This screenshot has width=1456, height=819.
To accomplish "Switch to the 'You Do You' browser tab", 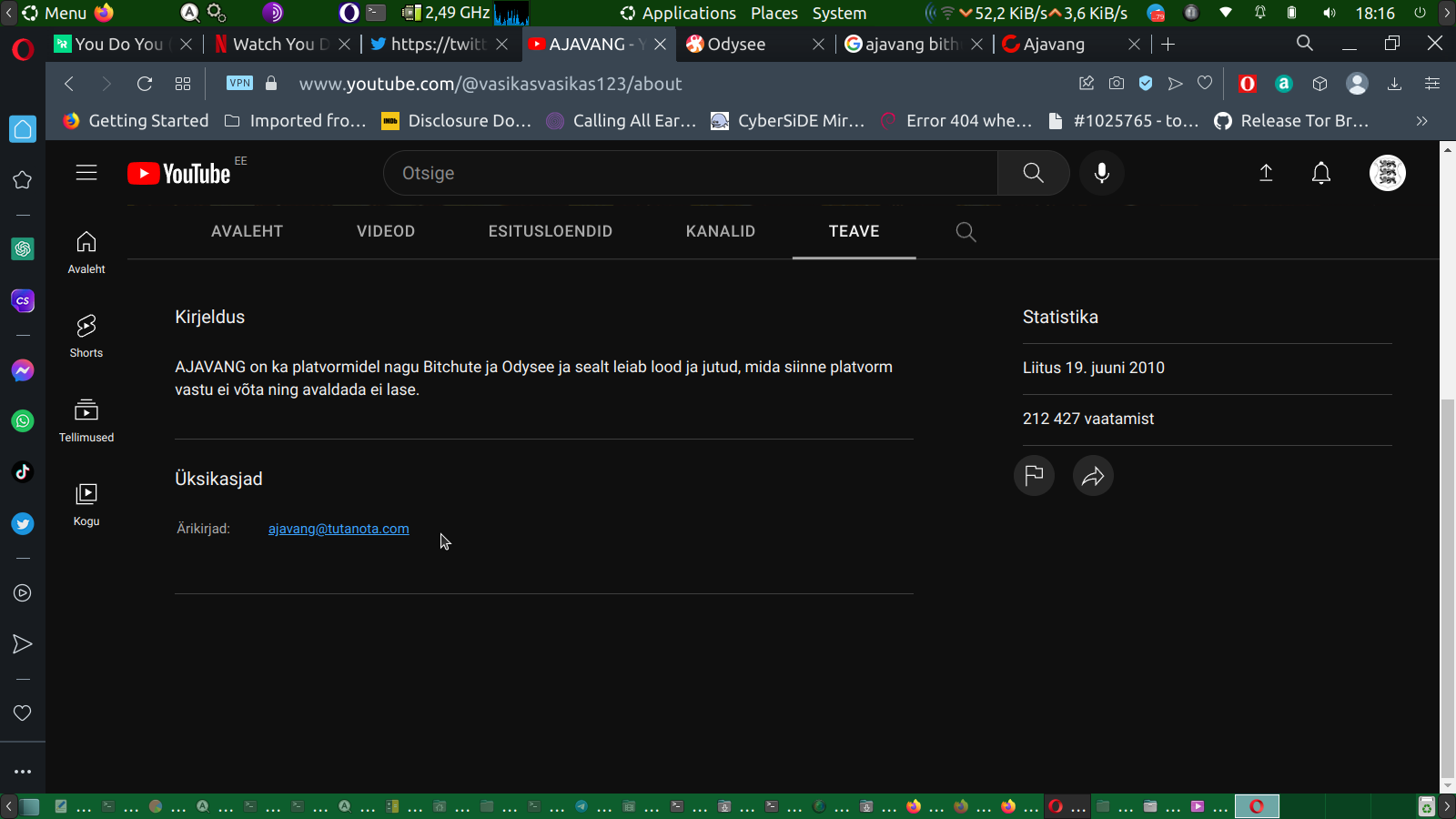I will point(124,44).
